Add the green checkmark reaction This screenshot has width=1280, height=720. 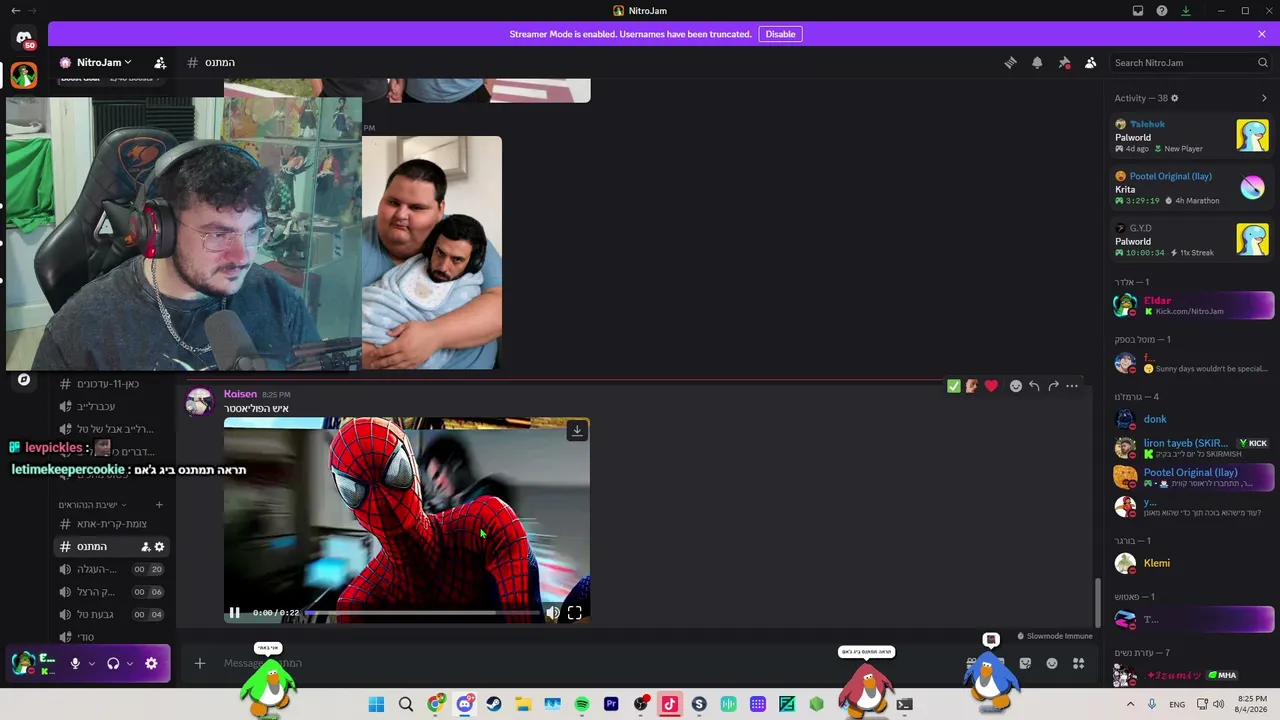954,386
